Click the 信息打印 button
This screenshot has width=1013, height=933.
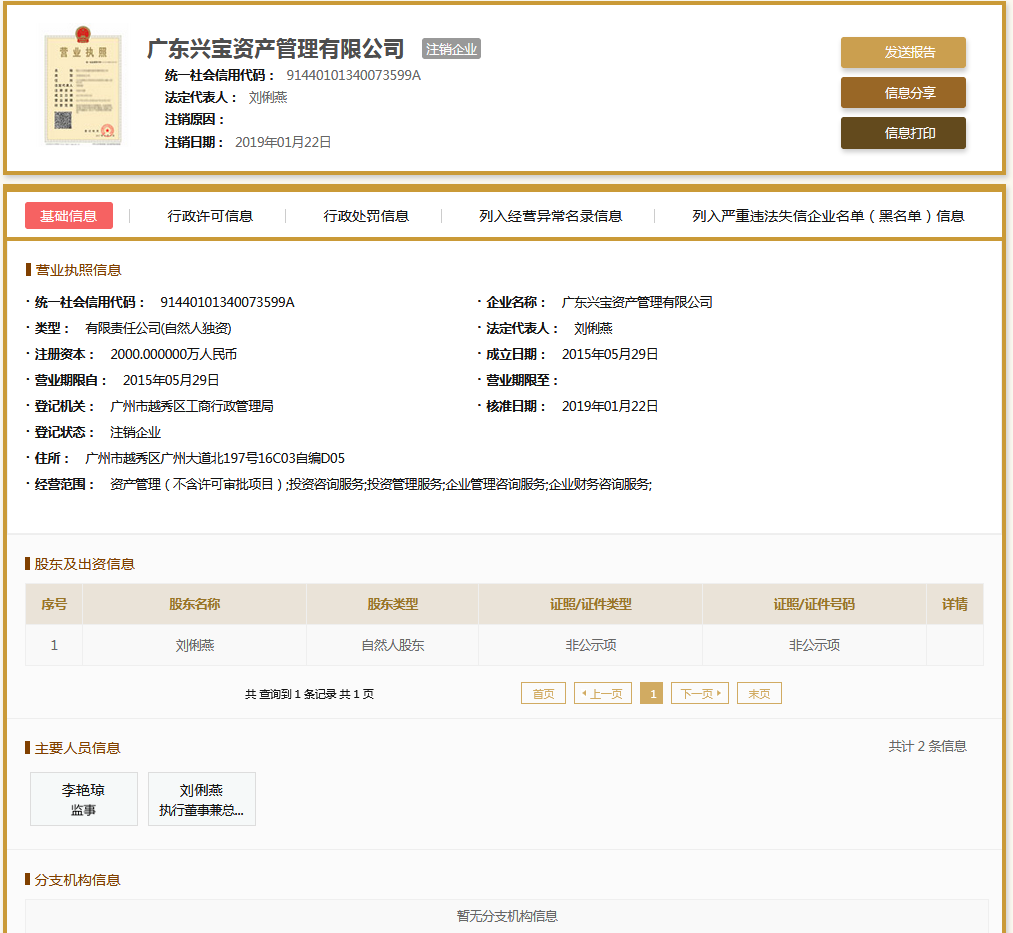click(x=902, y=132)
